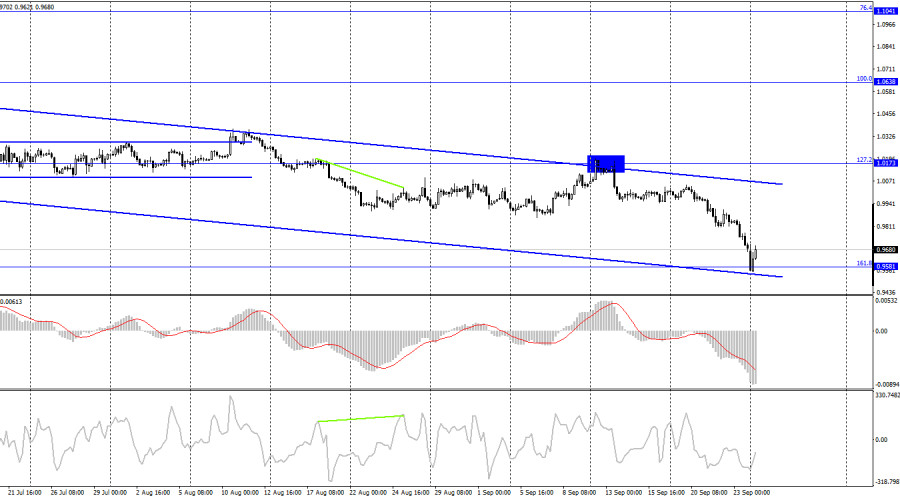Click the 330.7482 oscillator scale value
The height and width of the screenshot is (500, 900).
[887, 395]
